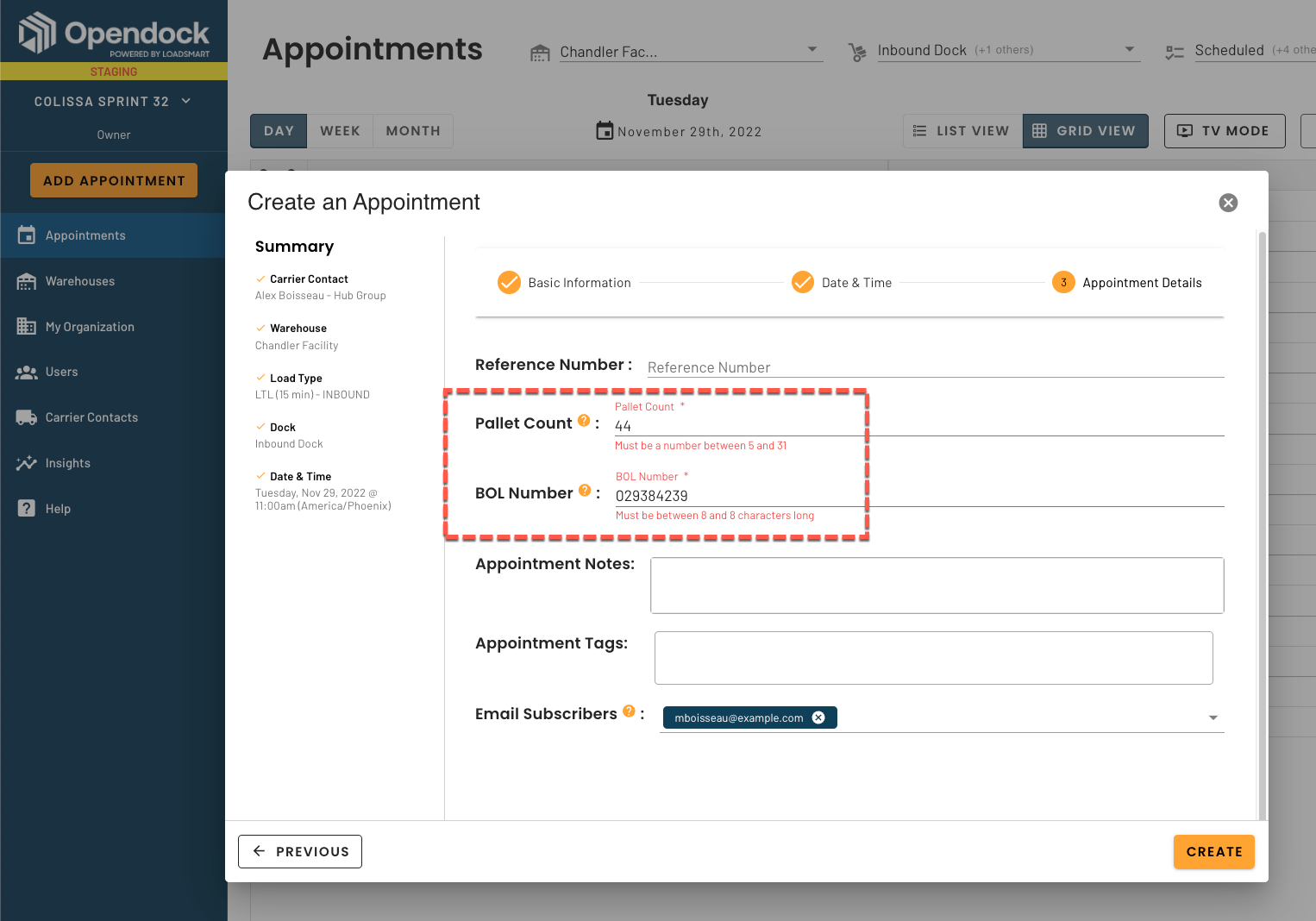Click the November 29th, 2022 date text
The image size is (1316, 921).
coord(690,132)
